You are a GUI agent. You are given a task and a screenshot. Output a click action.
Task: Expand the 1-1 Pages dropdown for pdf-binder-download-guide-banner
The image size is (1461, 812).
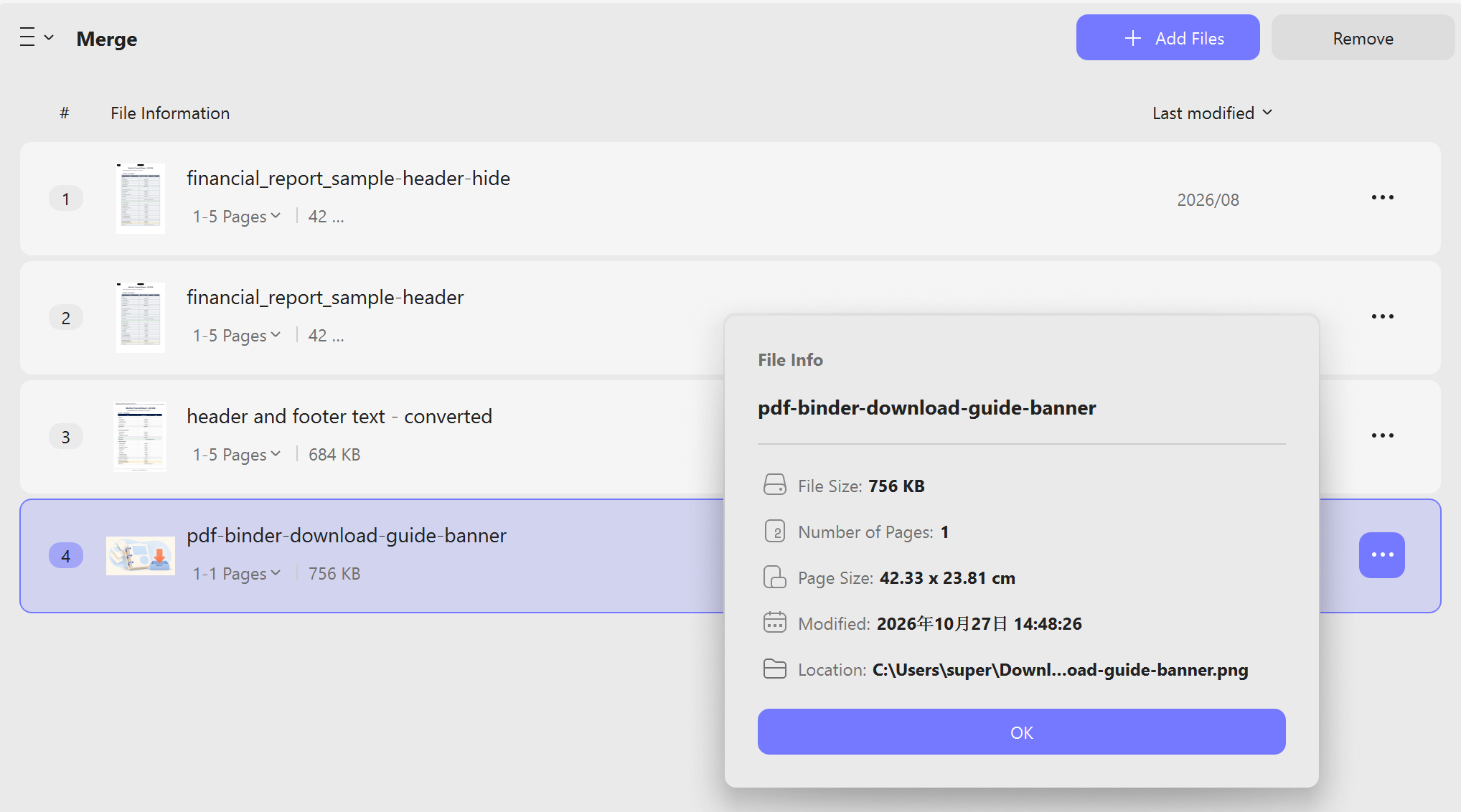[237, 574]
